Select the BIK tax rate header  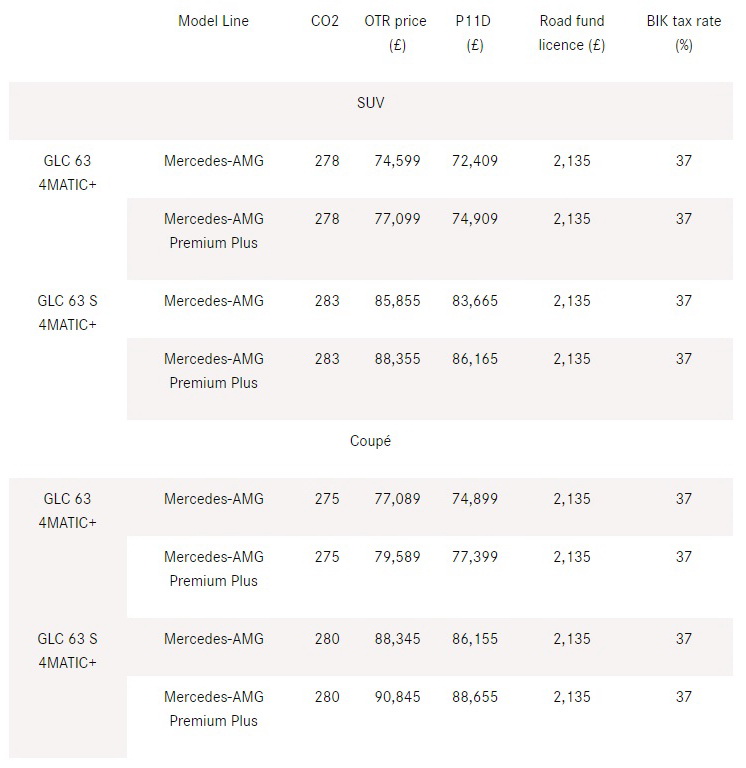tap(683, 33)
